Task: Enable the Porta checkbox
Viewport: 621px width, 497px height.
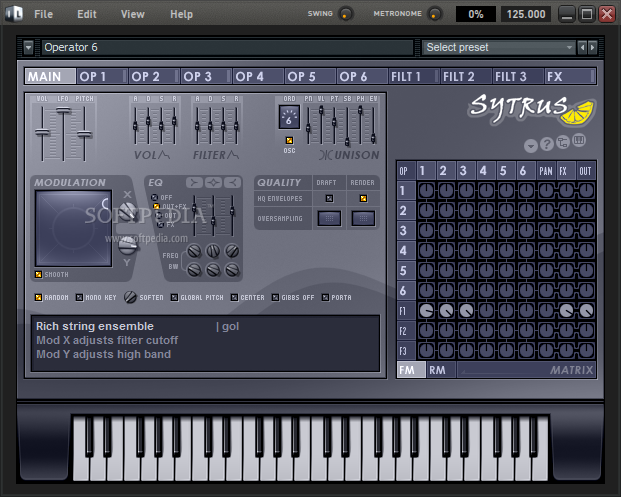Action: (x=325, y=297)
